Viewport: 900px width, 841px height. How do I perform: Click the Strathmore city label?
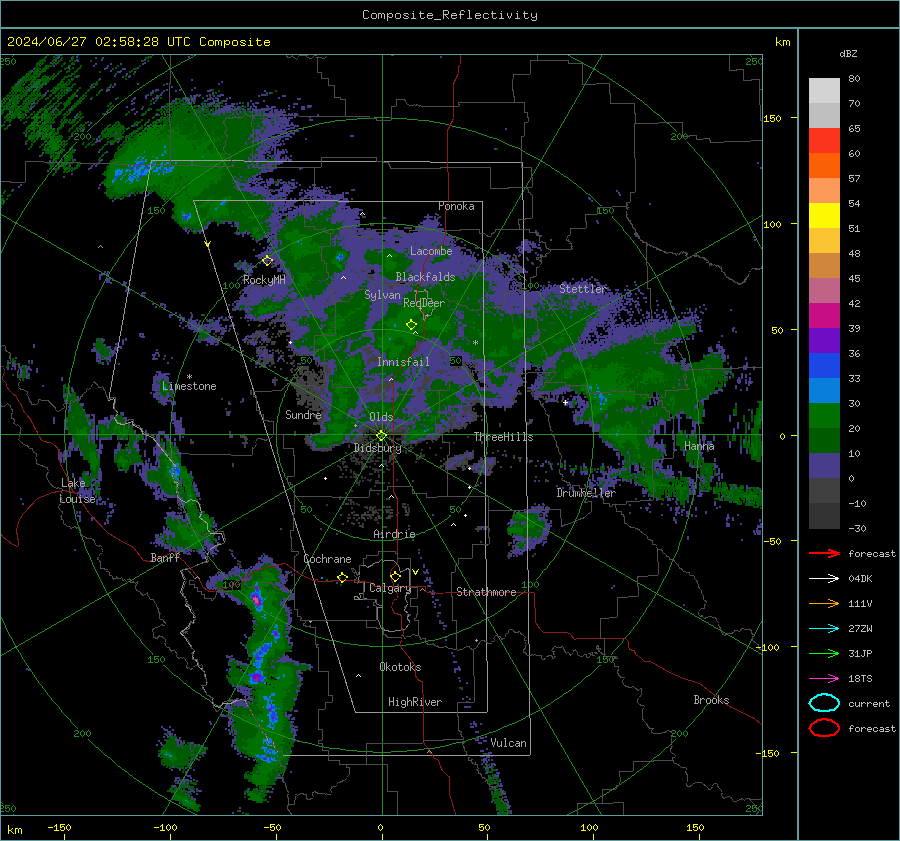486,592
